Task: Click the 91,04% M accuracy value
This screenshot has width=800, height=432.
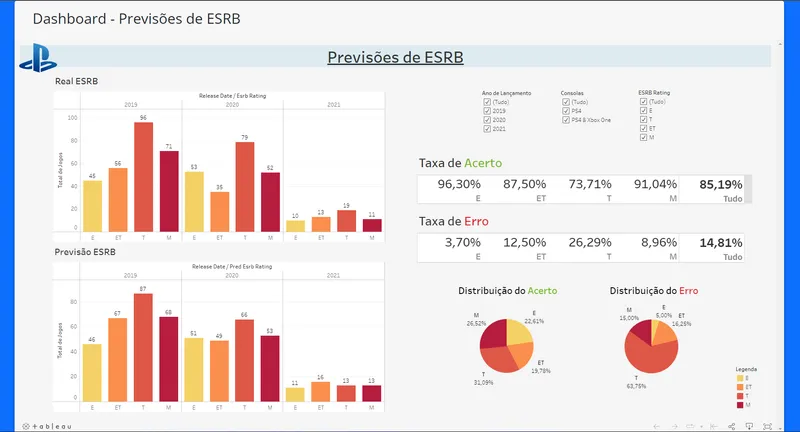Action: click(655, 184)
